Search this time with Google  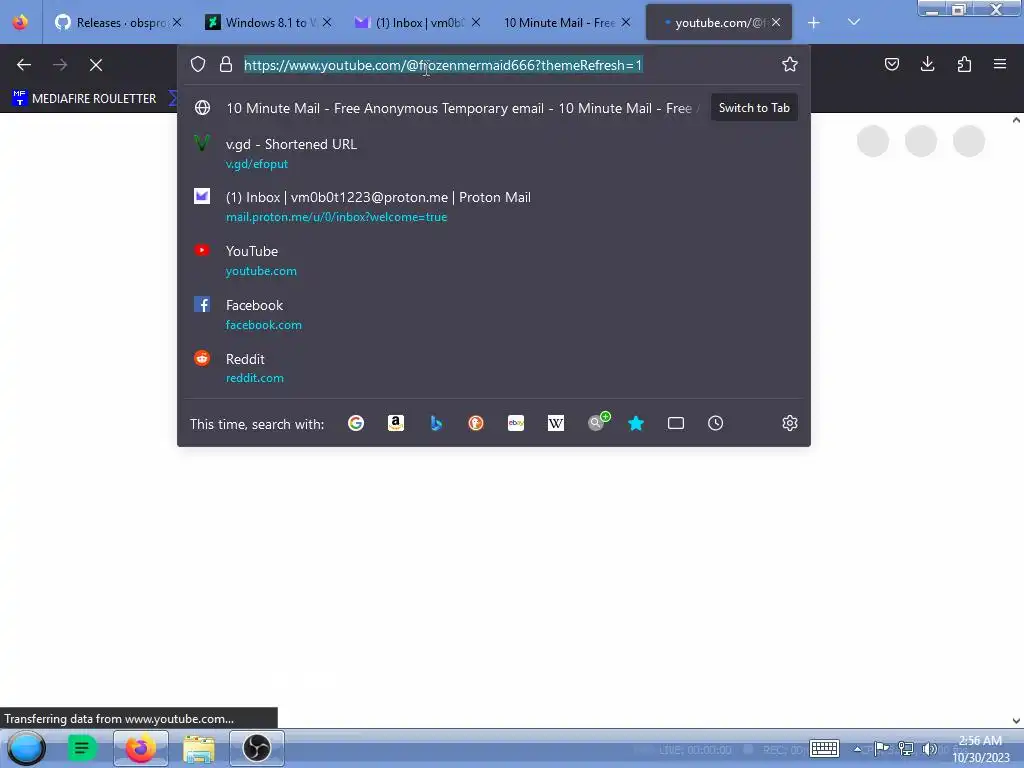click(x=356, y=423)
